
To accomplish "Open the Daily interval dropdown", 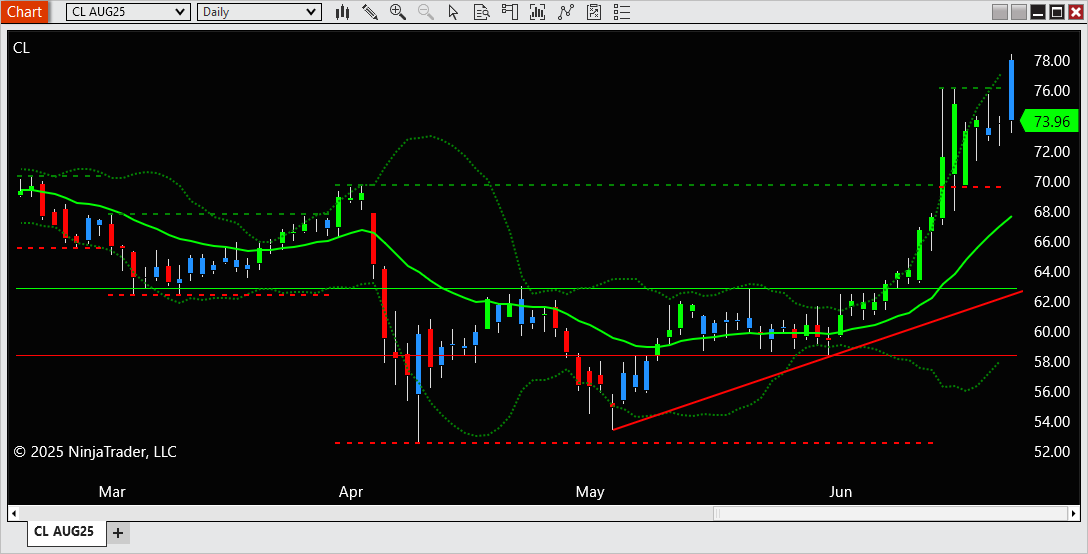I will (259, 12).
